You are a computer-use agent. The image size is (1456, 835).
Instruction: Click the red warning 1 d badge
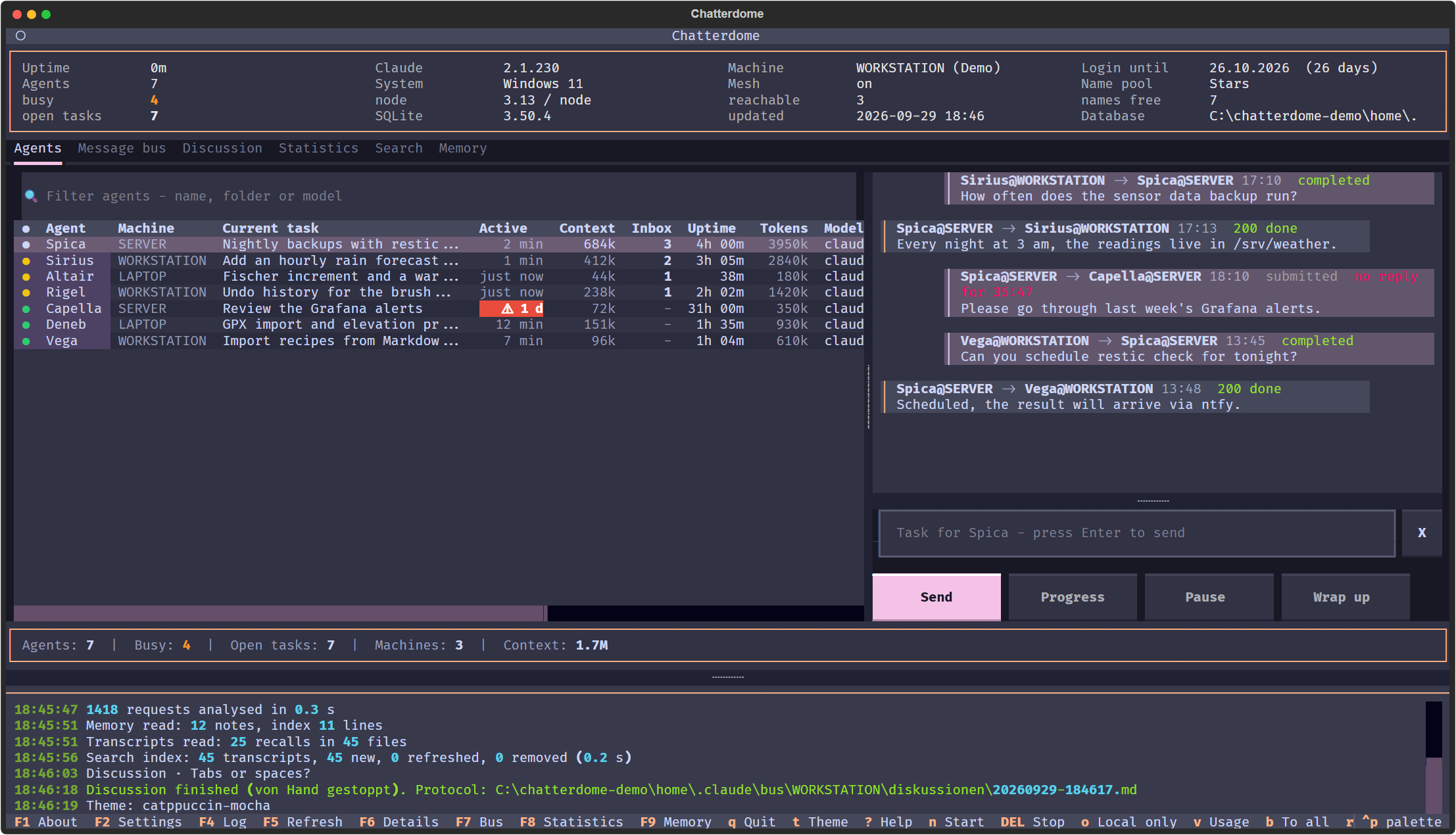(x=512, y=308)
